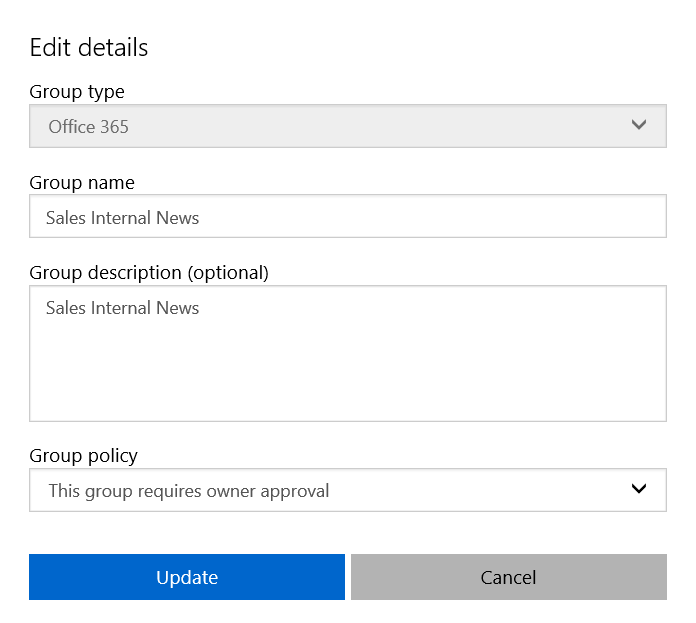
Task: Focus the Group description text area
Action: [348, 354]
